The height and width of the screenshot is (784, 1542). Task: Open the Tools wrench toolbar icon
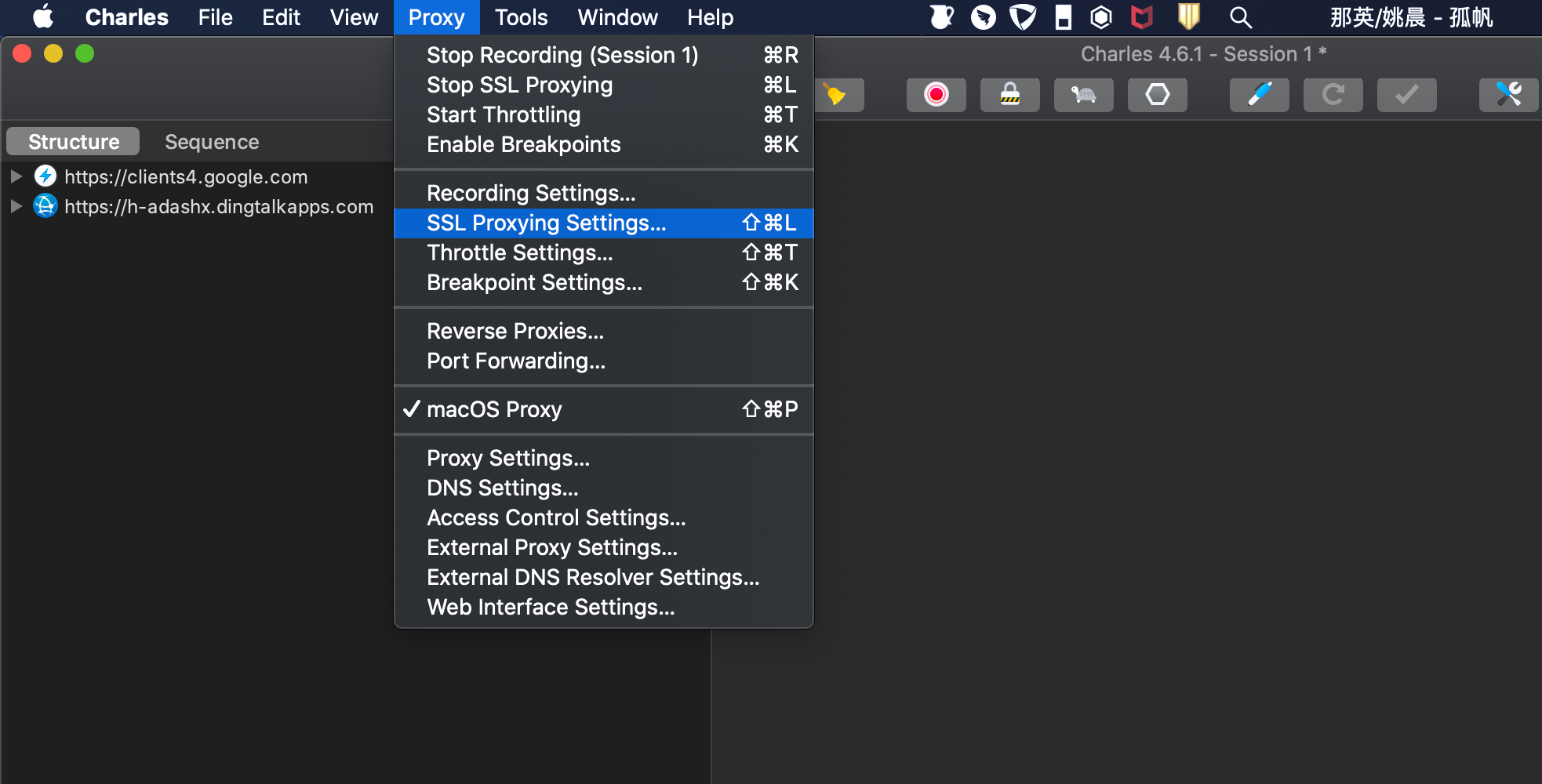pyautogui.click(x=1508, y=95)
